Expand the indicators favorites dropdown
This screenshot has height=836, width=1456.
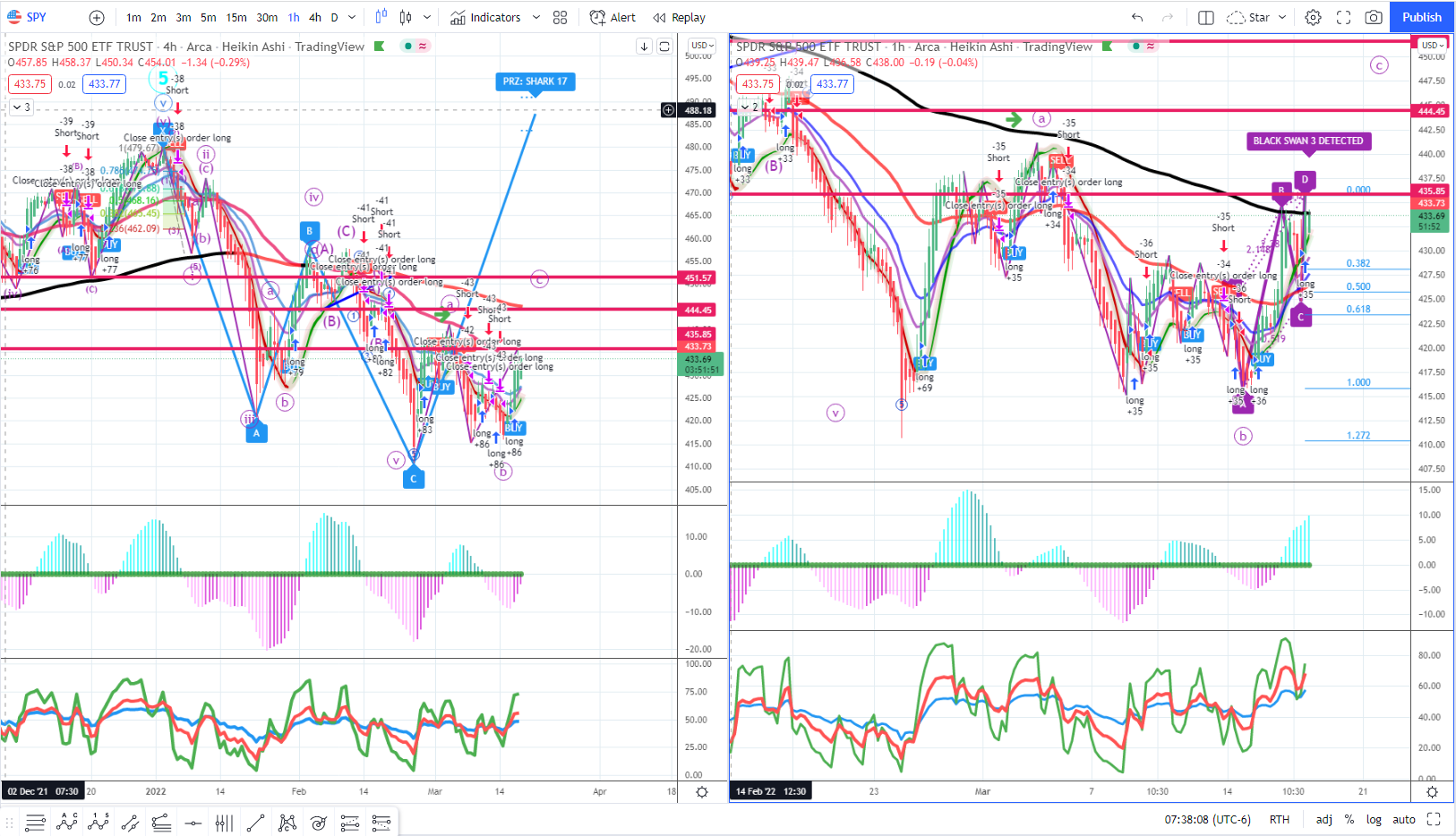pyautogui.click(x=536, y=17)
